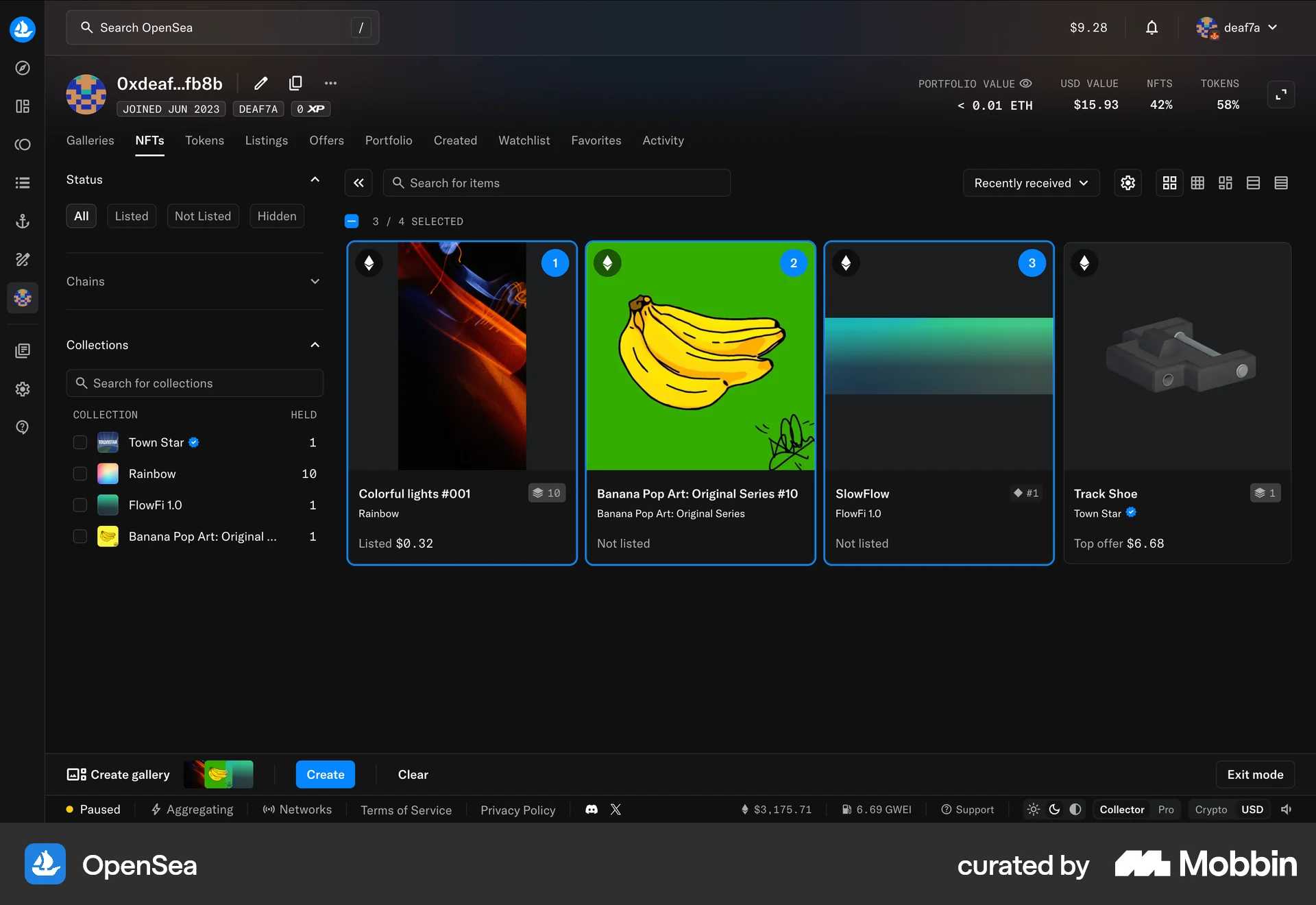Open Settings gear icon in sidebar
The width and height of the screenshot is (1316, 905).
coord(23,389)
